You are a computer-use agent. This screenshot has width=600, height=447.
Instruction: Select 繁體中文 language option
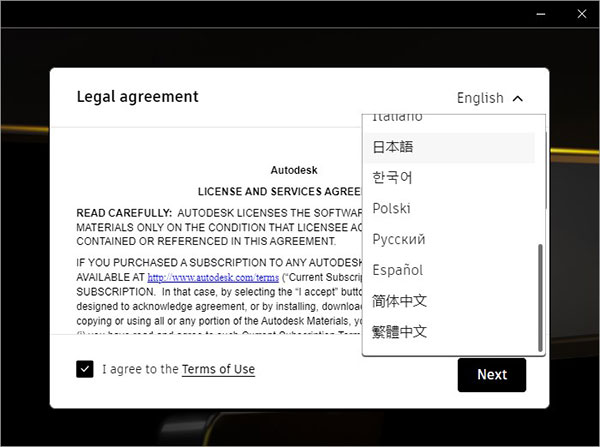click(449, 331)
